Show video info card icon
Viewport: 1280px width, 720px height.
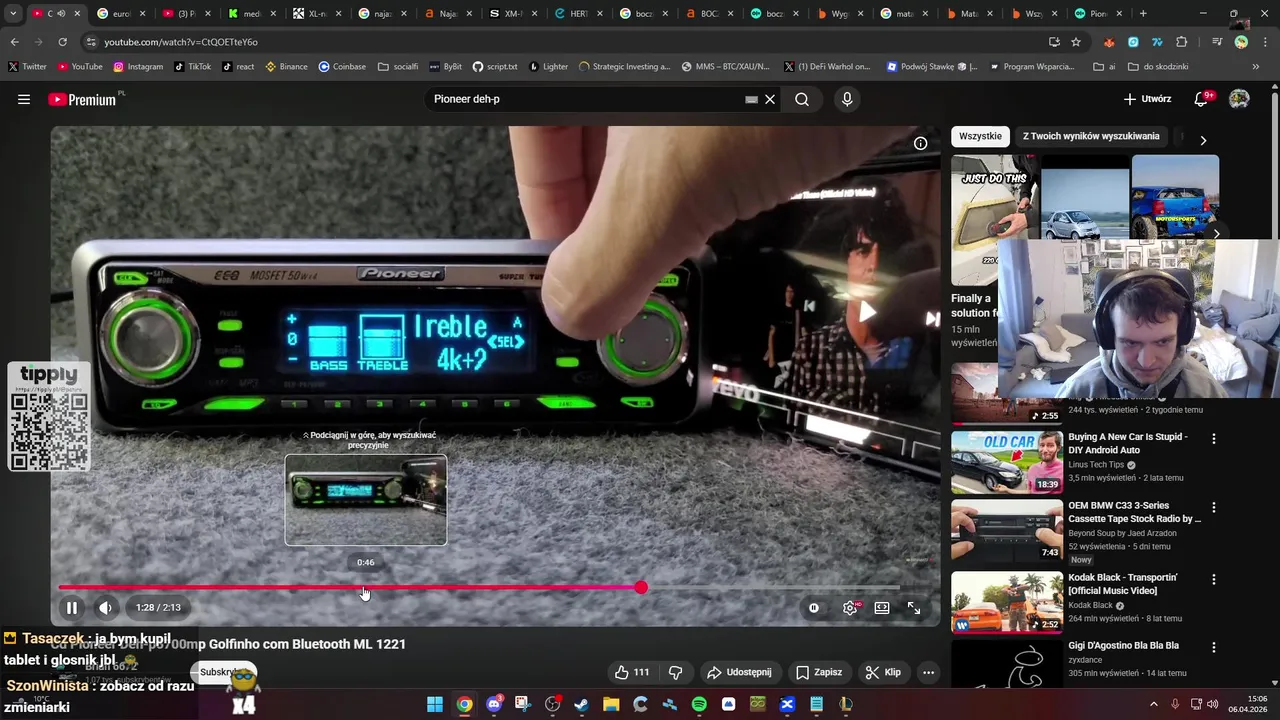pos(921,143)
